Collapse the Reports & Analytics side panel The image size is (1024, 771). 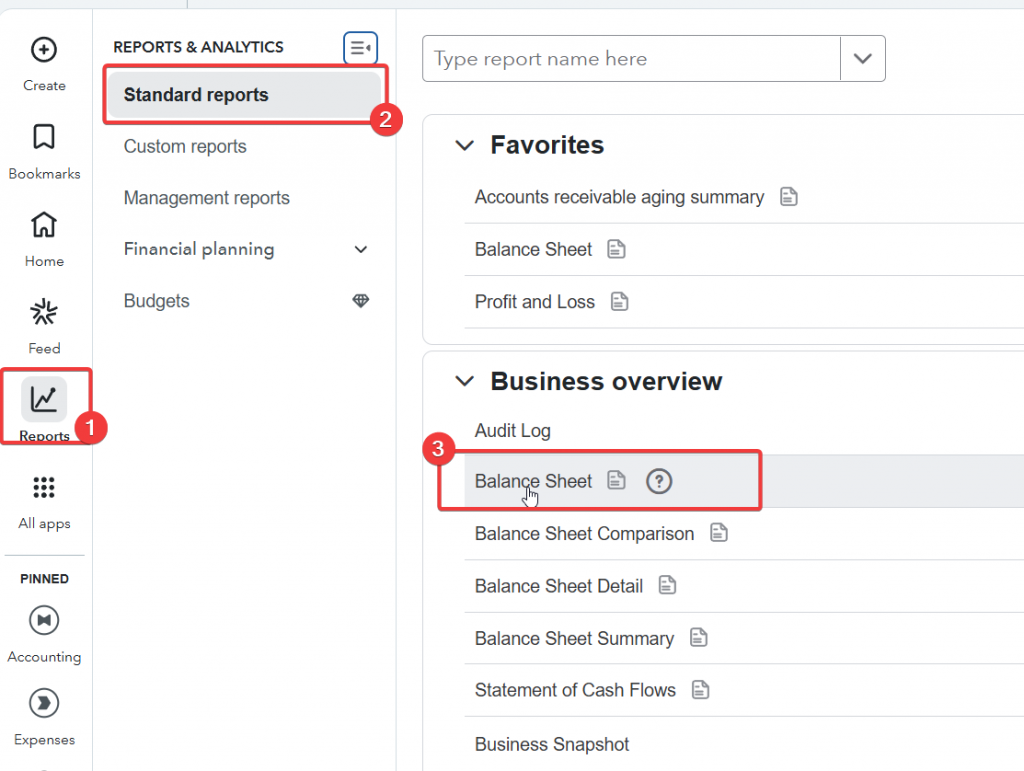360,47
